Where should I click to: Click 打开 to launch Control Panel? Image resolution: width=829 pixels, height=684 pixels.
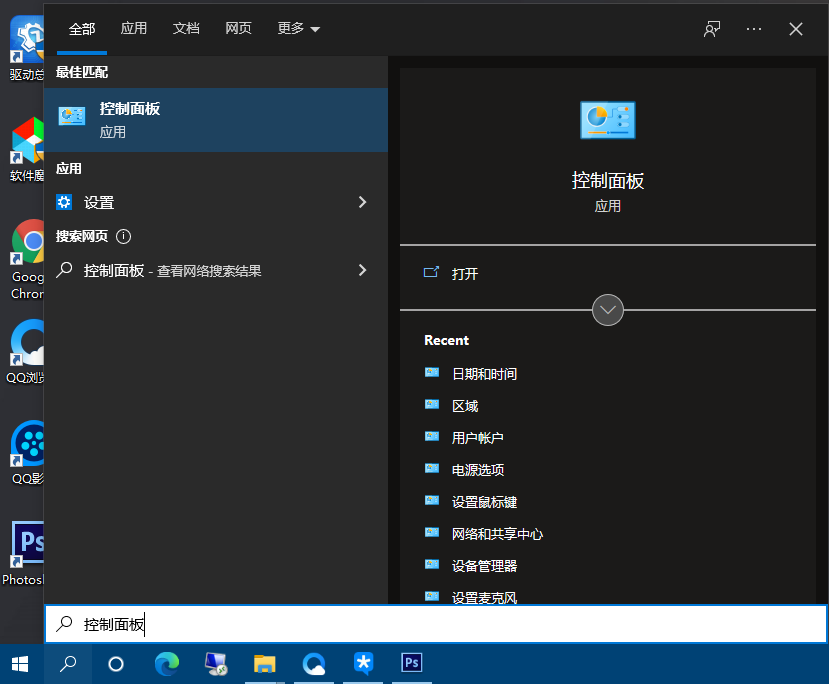pos(465,273)
